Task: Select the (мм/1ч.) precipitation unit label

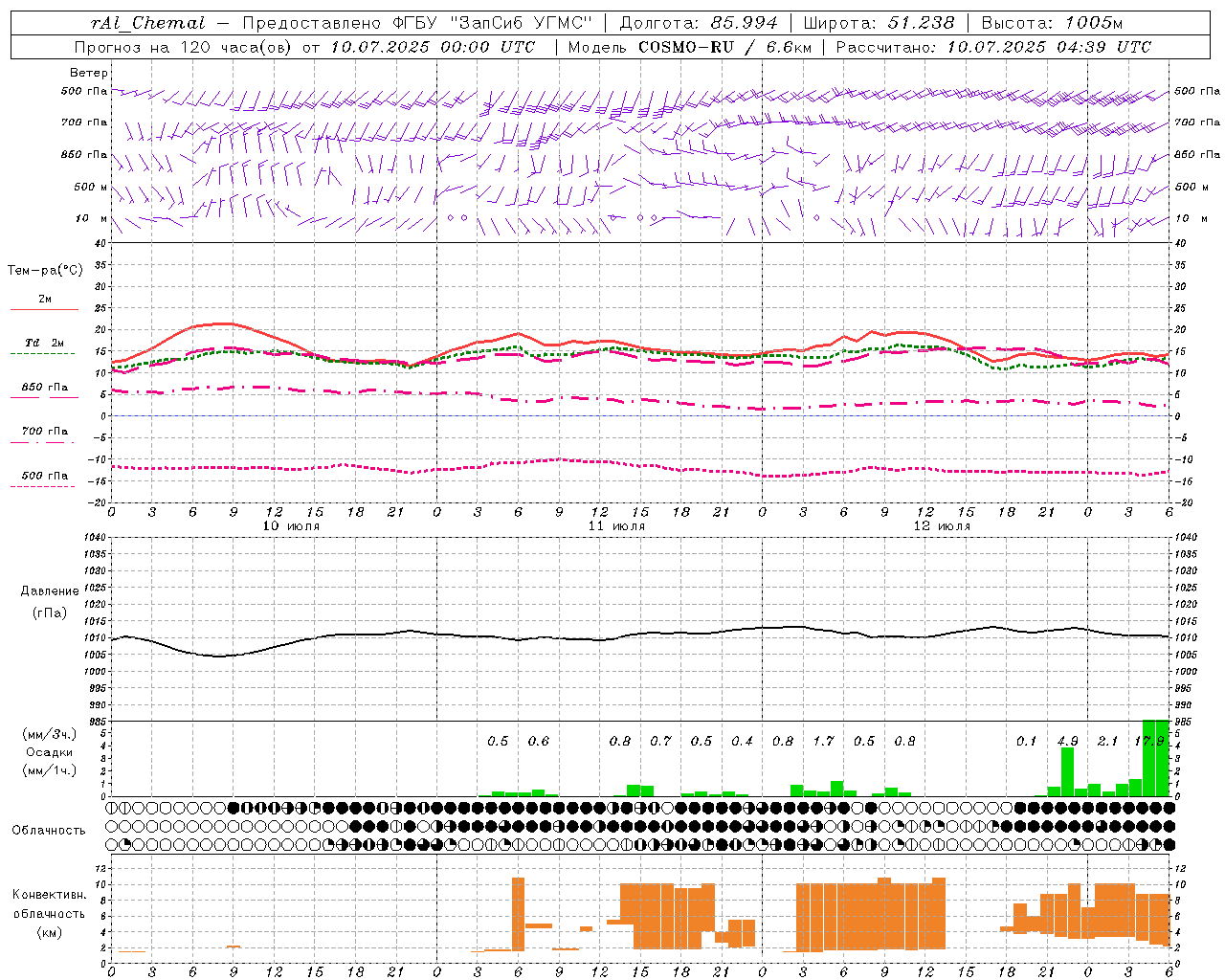Action: (51, 770)
